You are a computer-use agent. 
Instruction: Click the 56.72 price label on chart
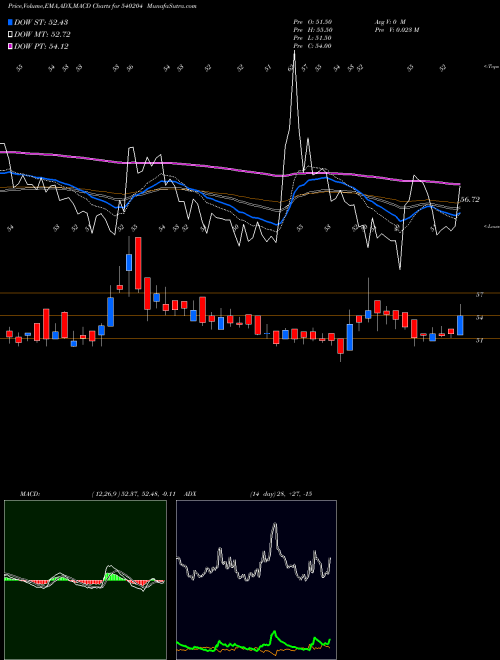coord(470,200)
